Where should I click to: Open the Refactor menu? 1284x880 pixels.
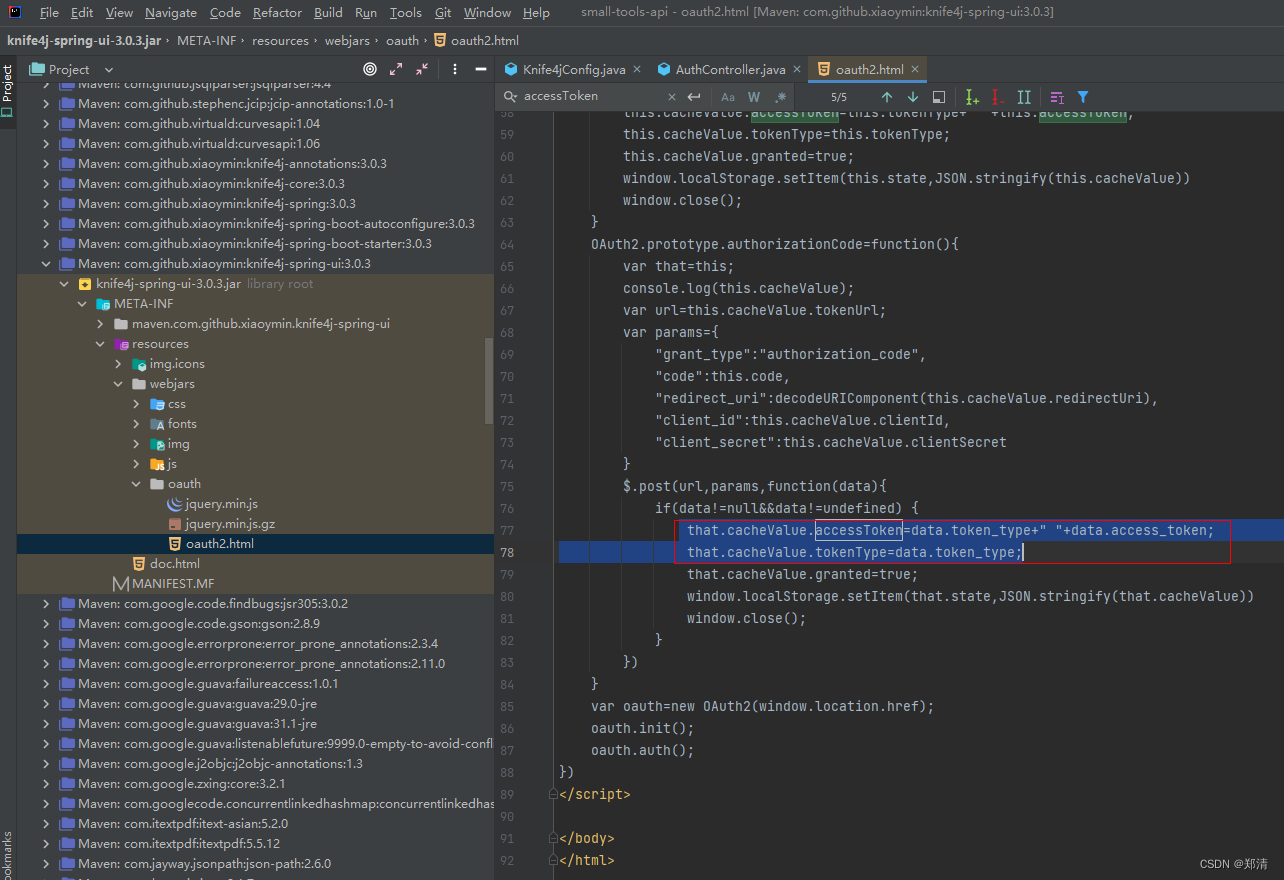click(277, 13)
